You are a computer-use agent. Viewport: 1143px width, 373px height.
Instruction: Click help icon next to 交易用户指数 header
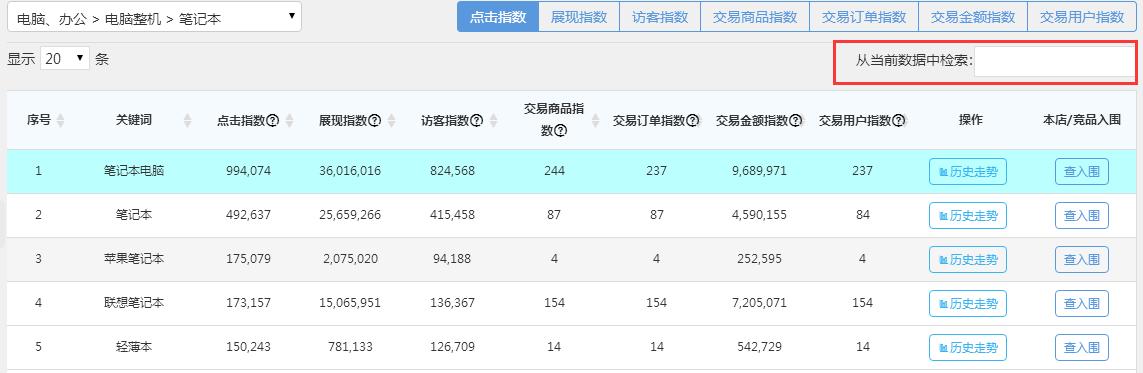899,121
